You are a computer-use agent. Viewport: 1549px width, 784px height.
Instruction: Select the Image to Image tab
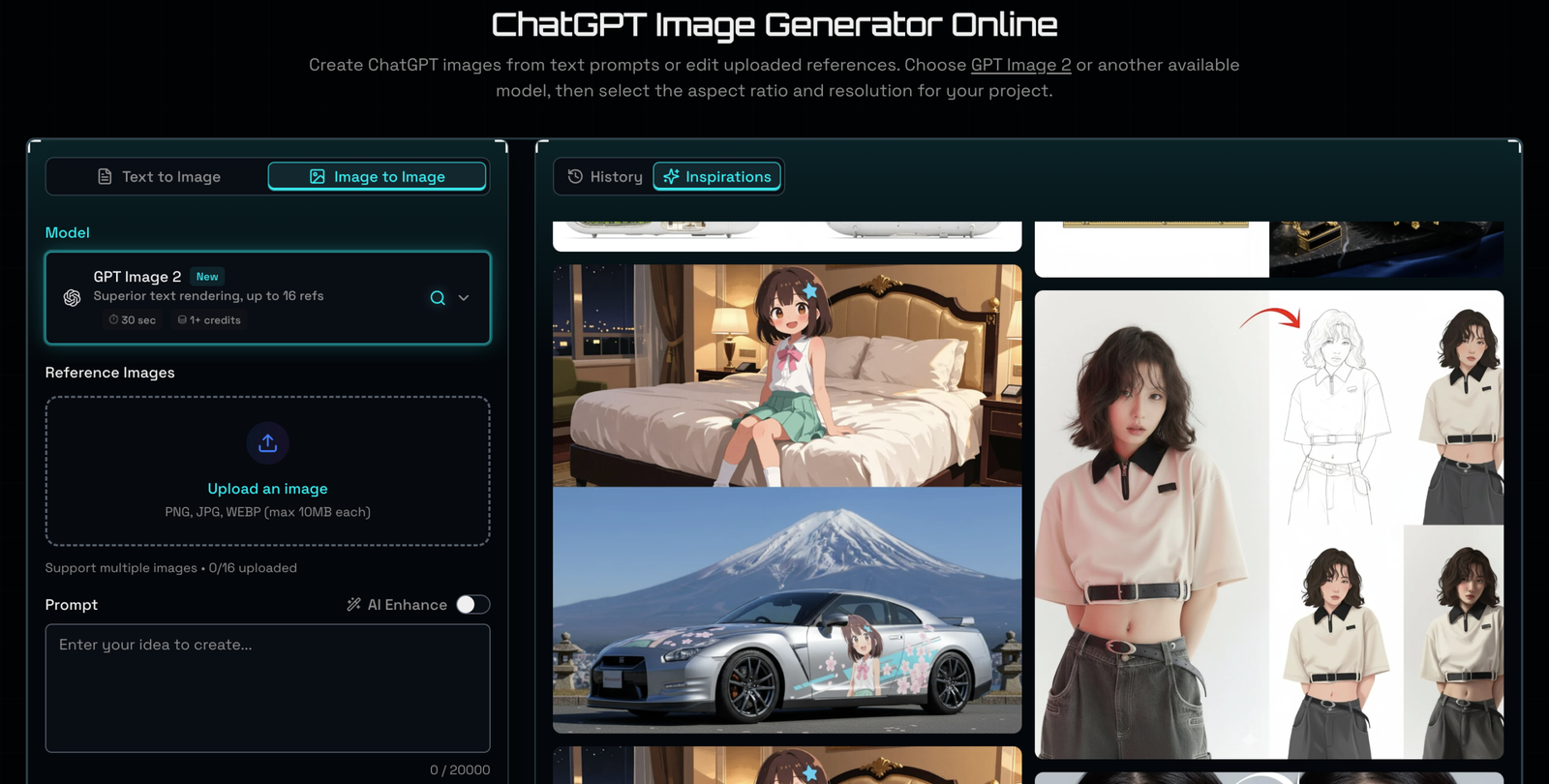(x=377, y=177)
